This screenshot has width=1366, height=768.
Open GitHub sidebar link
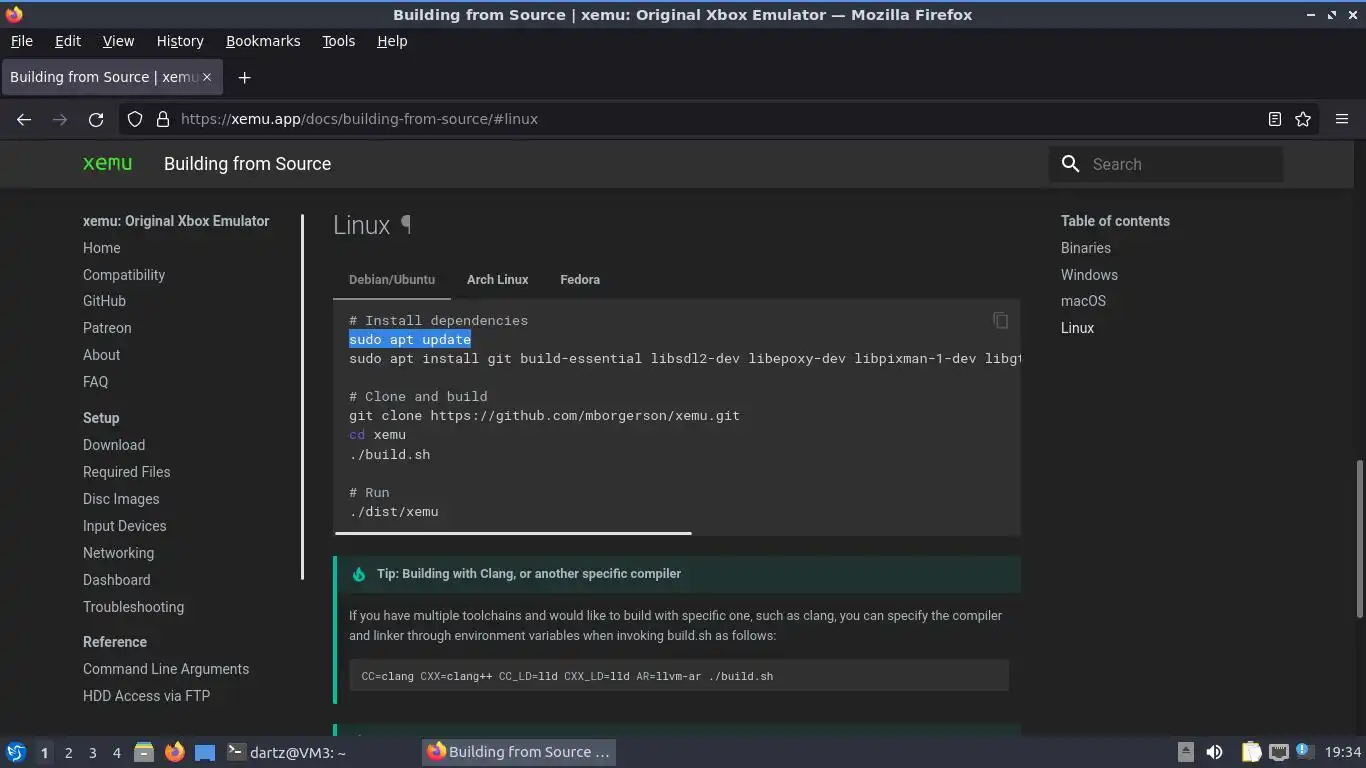104,301
